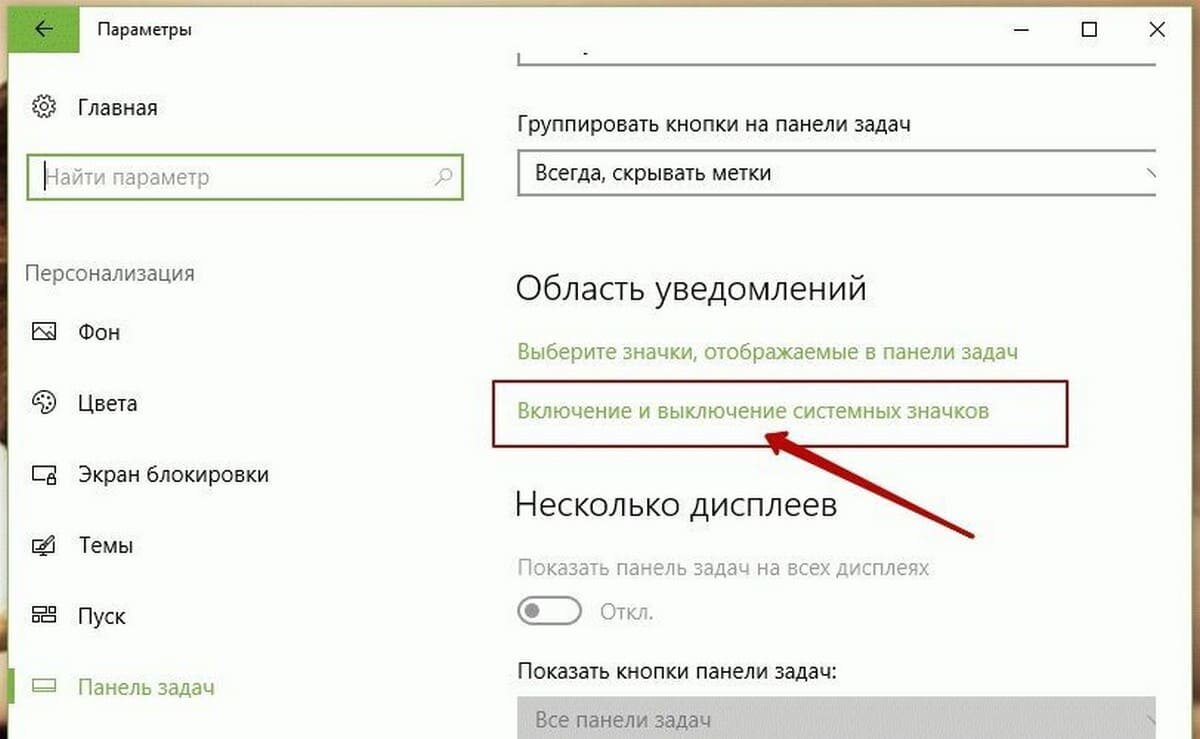Select the Главная gear icon
Viewport: 1200px width, 739px height.
click(43, 107)
